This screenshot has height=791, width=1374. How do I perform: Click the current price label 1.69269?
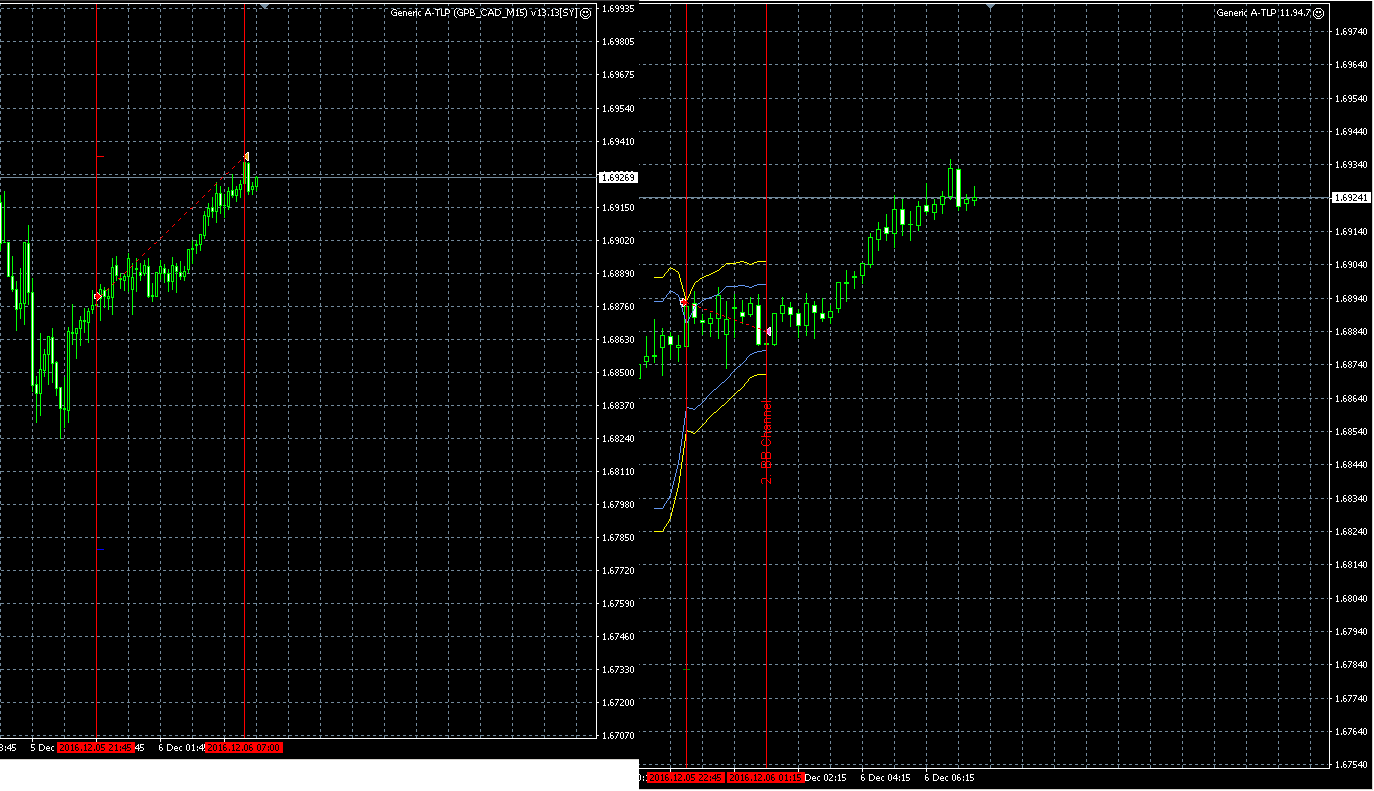pyautogui.click(x=617, y=177)
